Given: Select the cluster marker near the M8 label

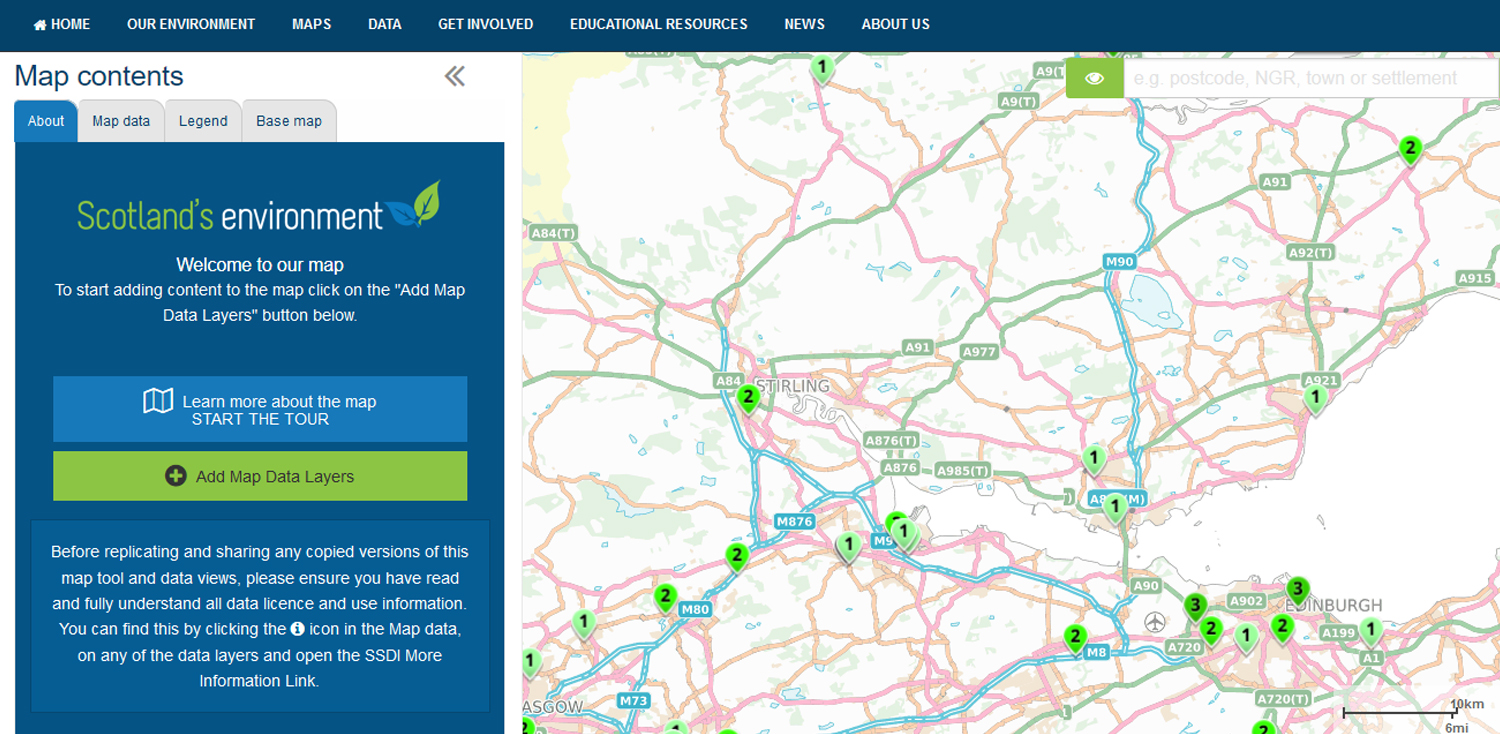Looking at the screenshot, I should pos(1075,636).
